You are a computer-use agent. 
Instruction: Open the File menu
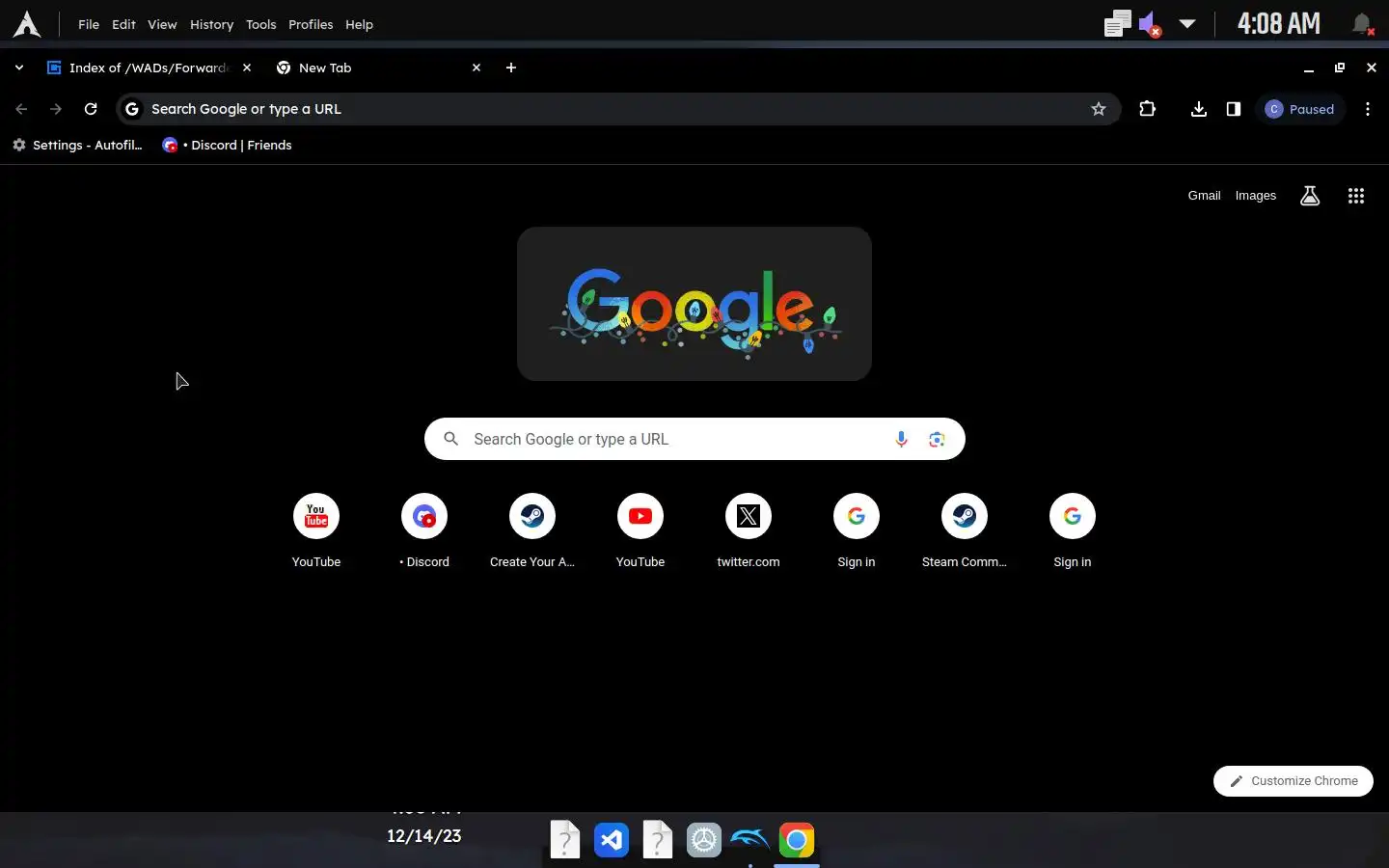coord(89,24)
